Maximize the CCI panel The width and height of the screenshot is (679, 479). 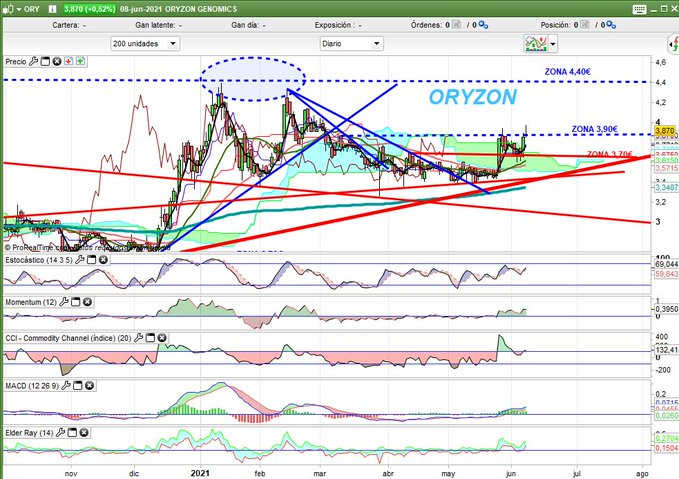point(150,338)
